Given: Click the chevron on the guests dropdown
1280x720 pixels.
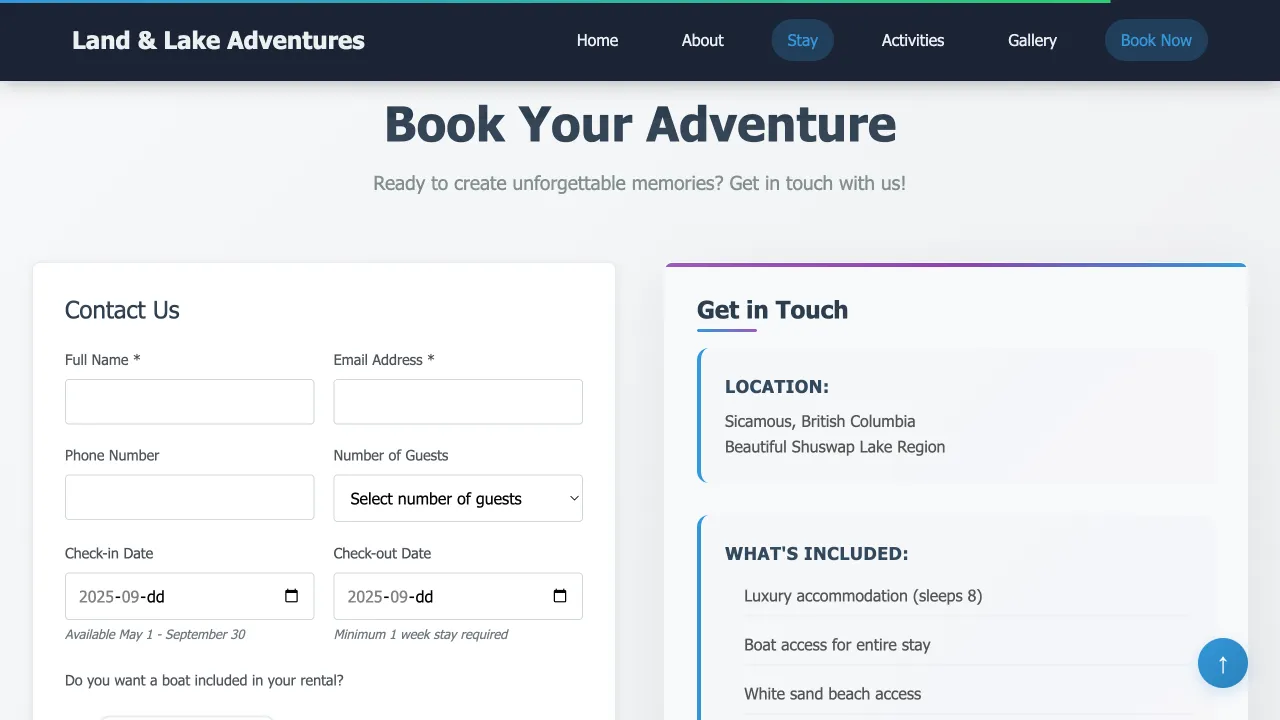Looking at the screenshot, I should 573,498.
